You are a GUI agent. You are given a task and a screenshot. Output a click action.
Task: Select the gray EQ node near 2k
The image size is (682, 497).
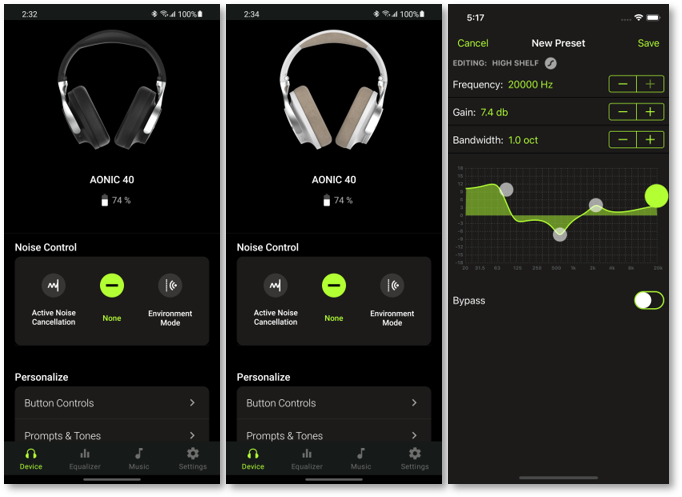pyautogui.click(x=595, y=205)
